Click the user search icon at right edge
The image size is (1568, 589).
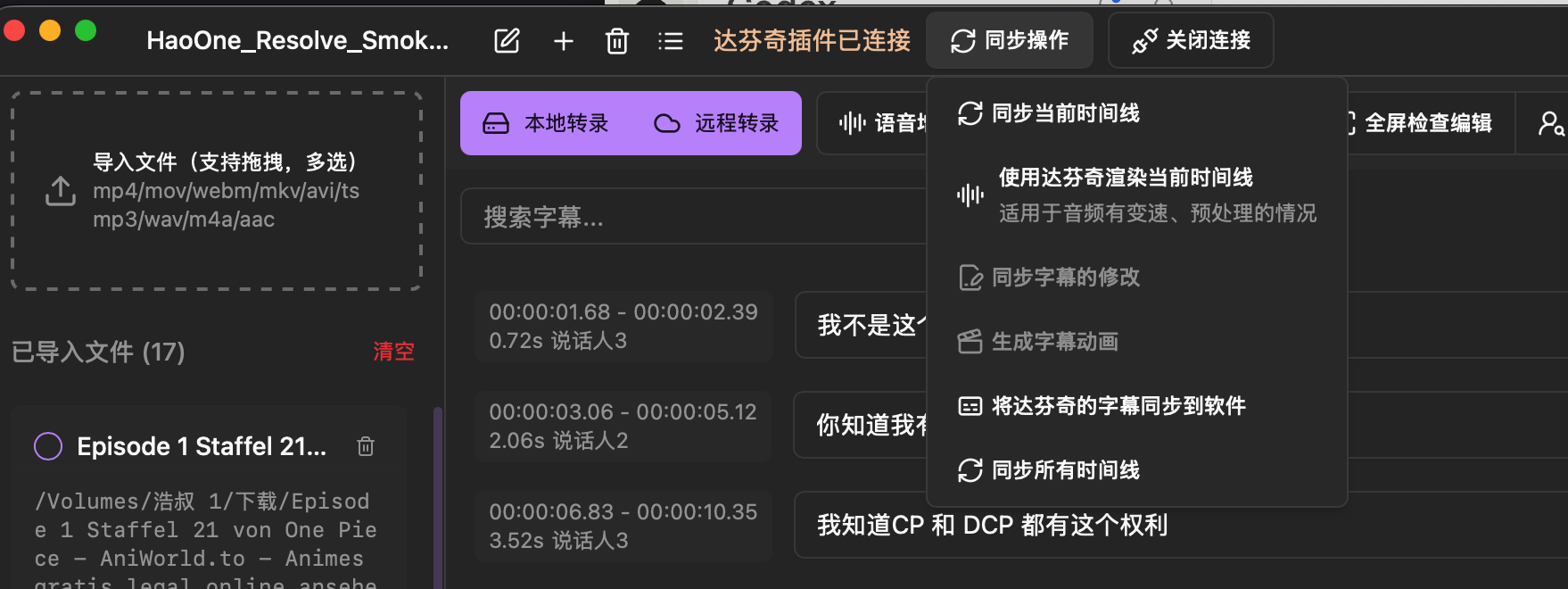1551,123
